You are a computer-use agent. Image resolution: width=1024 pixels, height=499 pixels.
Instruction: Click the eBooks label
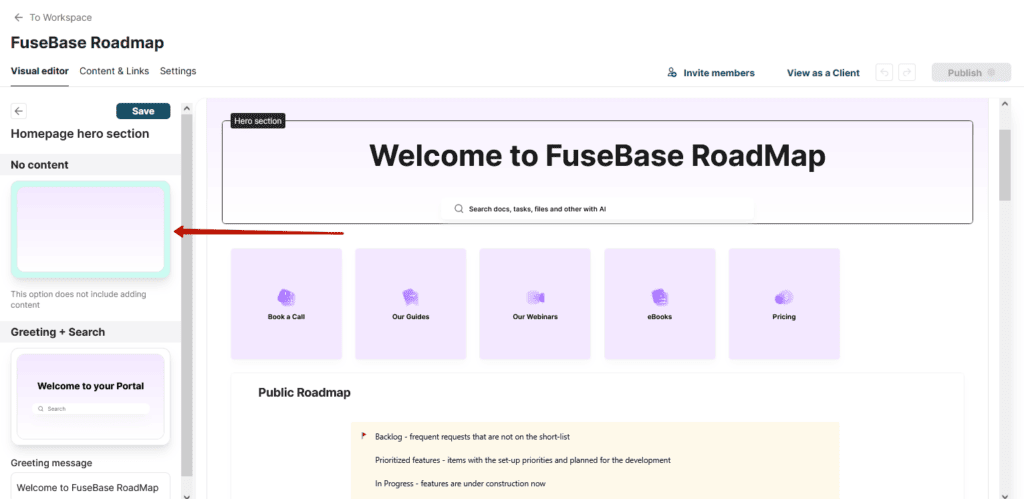click(660, 317)
